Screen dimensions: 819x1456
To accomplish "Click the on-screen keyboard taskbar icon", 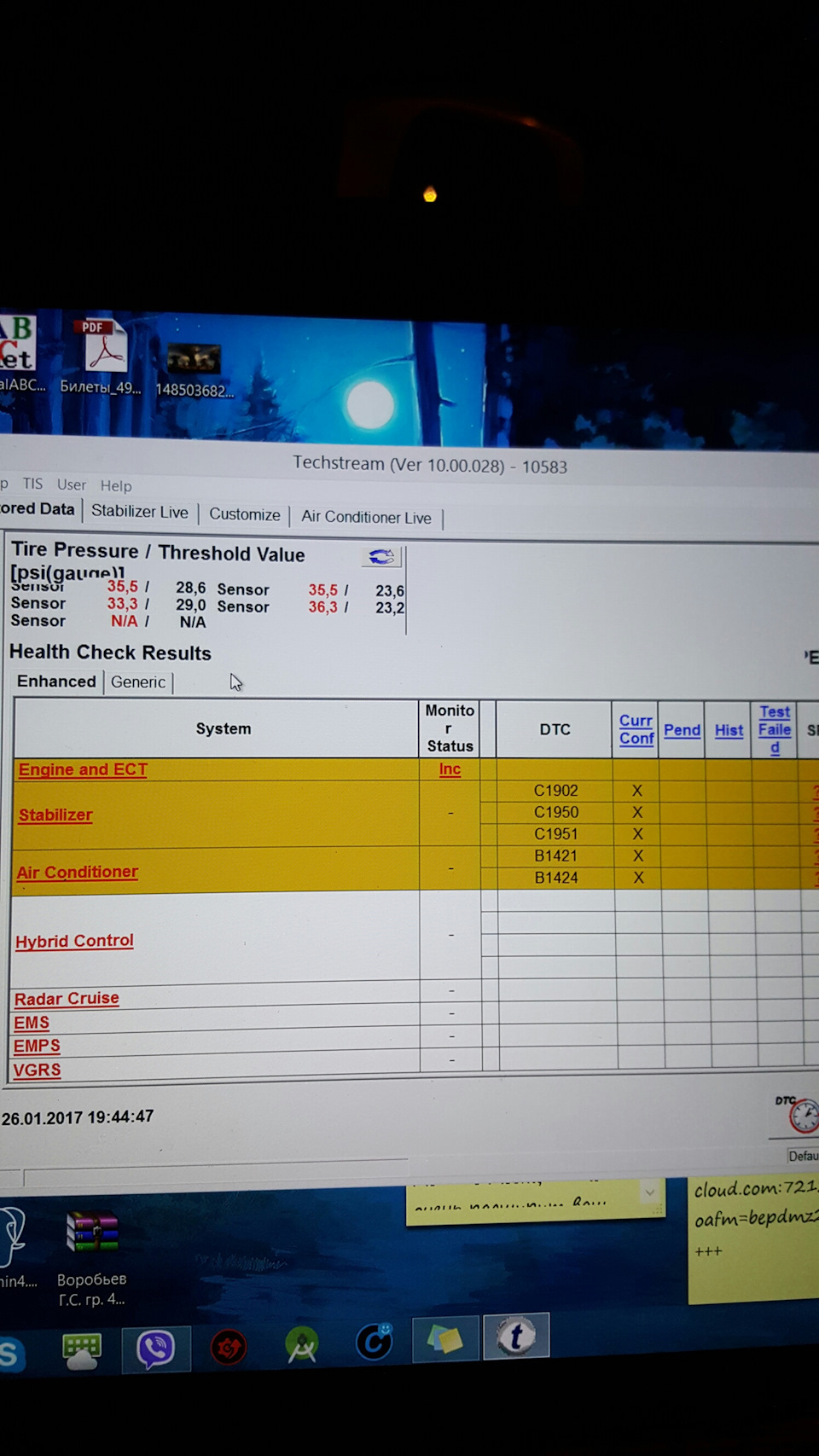I will [82, 1351].
